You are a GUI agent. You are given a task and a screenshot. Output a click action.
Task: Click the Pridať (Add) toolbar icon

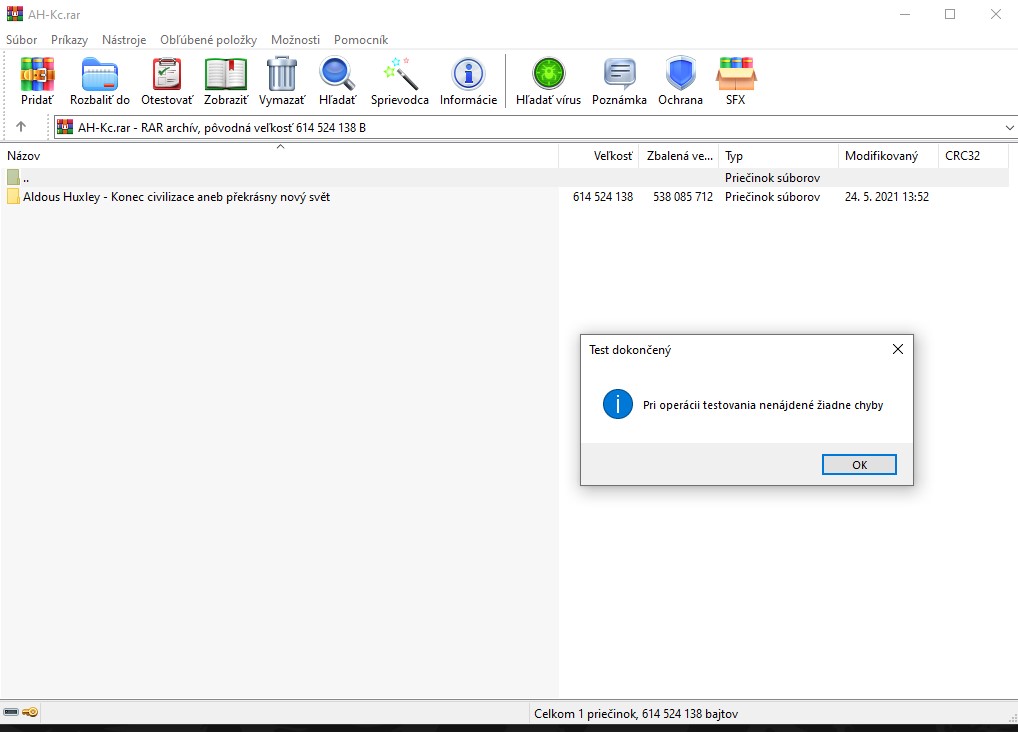(37, 73)
